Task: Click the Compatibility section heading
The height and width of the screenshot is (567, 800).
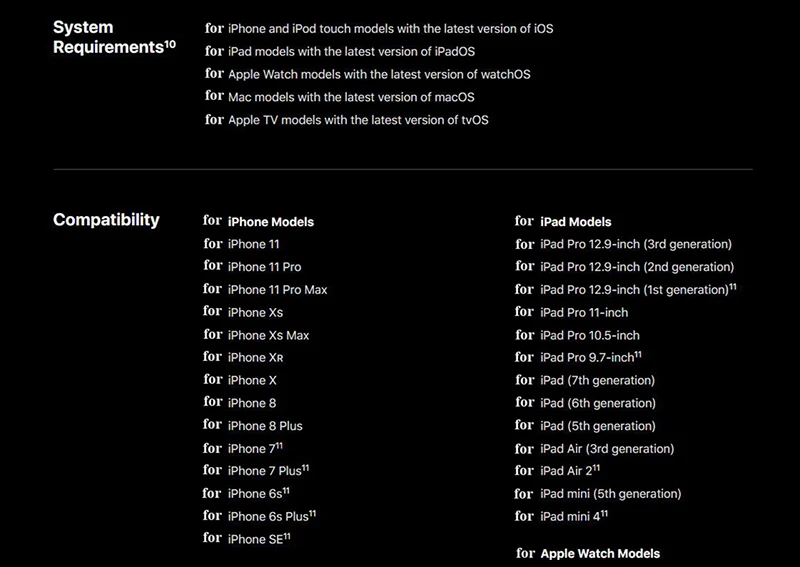Action: coord(106,220)
